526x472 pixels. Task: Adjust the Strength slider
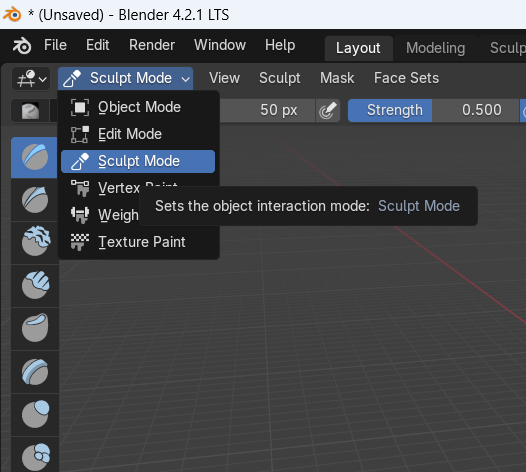[433, 110]
